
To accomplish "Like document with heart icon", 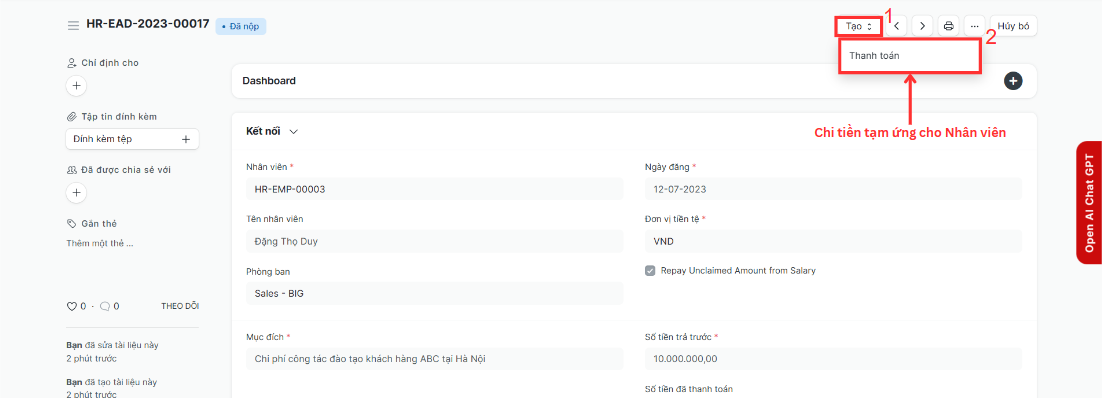I will (x=71, y=306).
